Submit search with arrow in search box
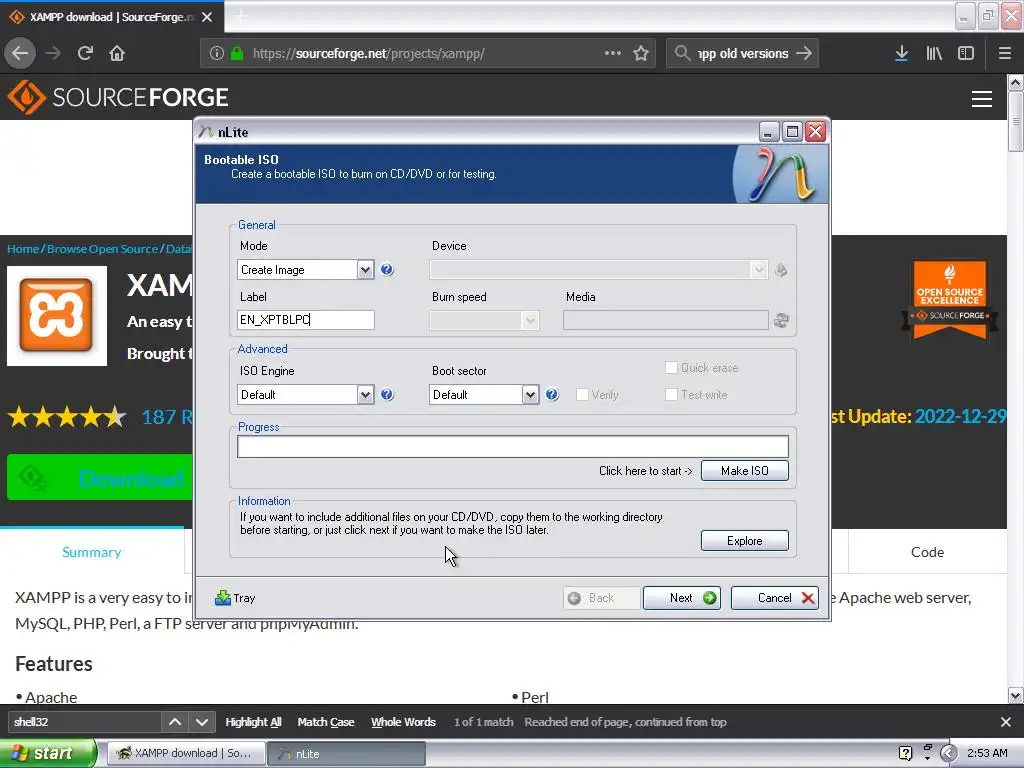This screenshot has width=1024, height=768. (x=804, y=54)
